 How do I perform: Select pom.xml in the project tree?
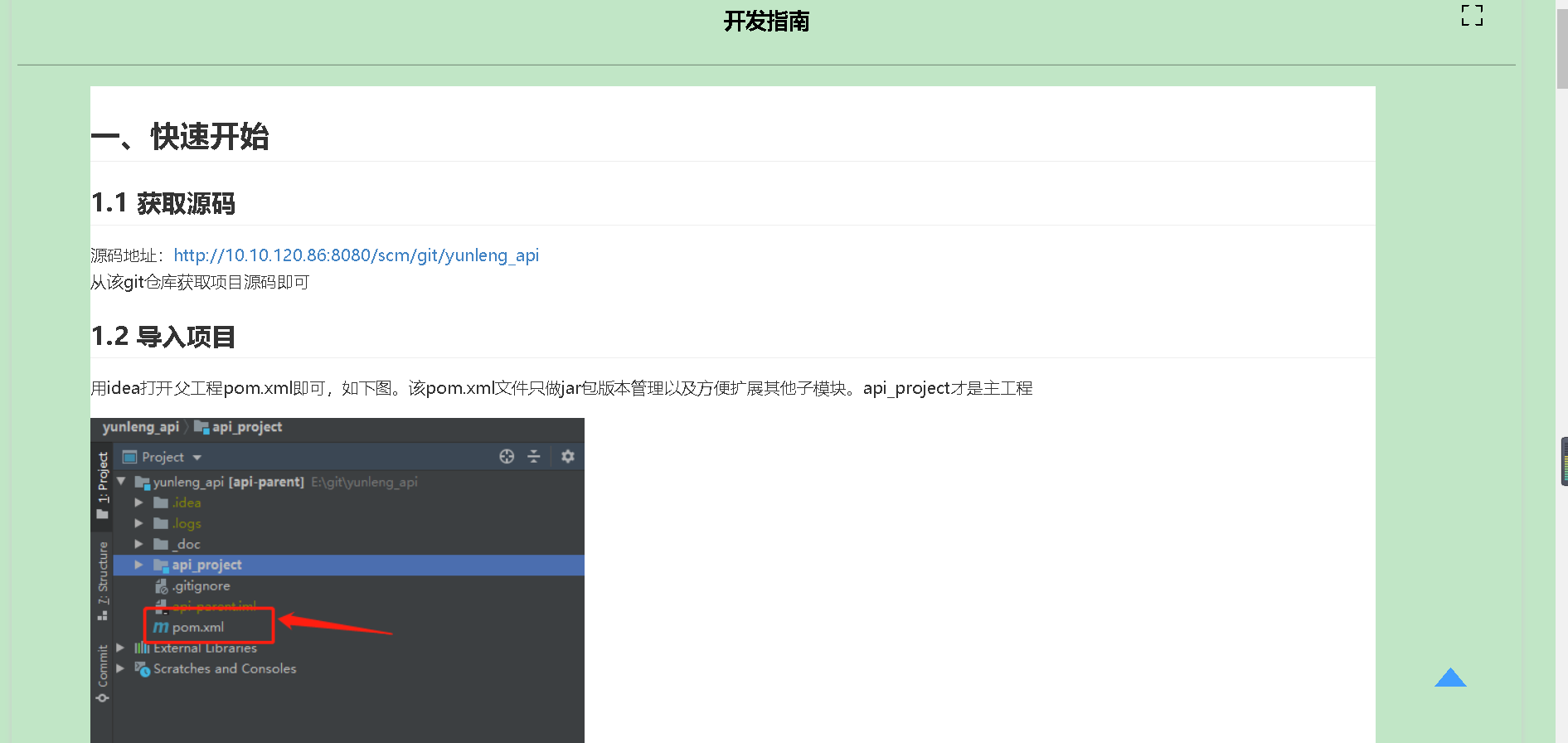coord(198,627)
